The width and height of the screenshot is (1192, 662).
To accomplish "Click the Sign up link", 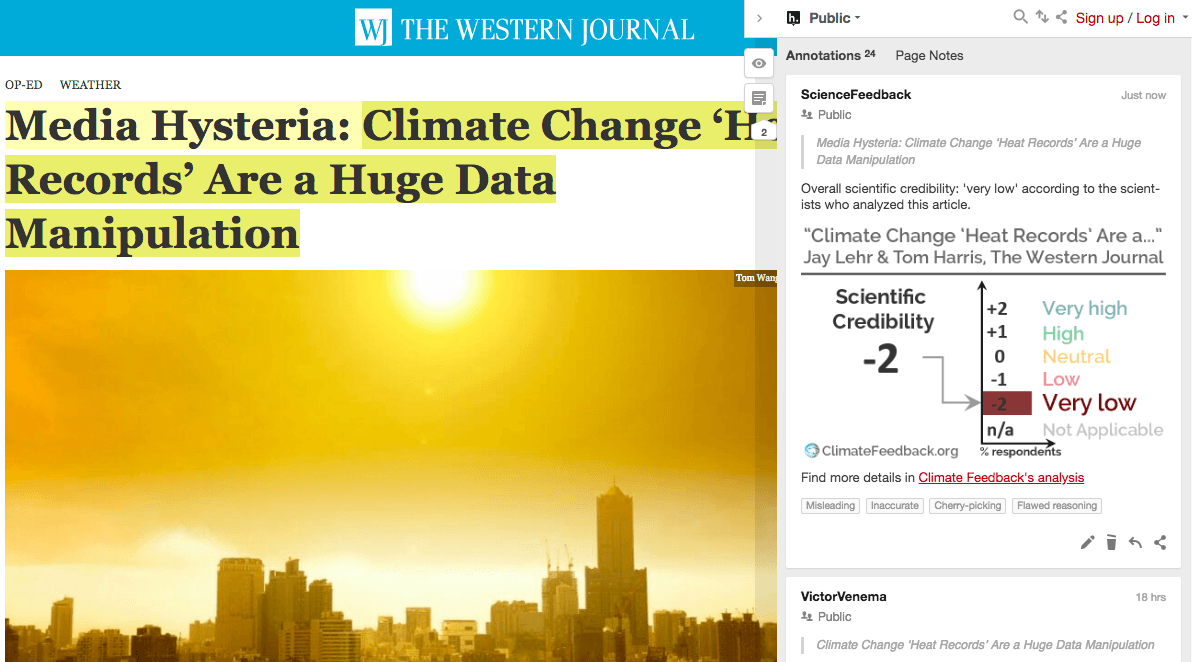I will click(x=1099, y=18).
